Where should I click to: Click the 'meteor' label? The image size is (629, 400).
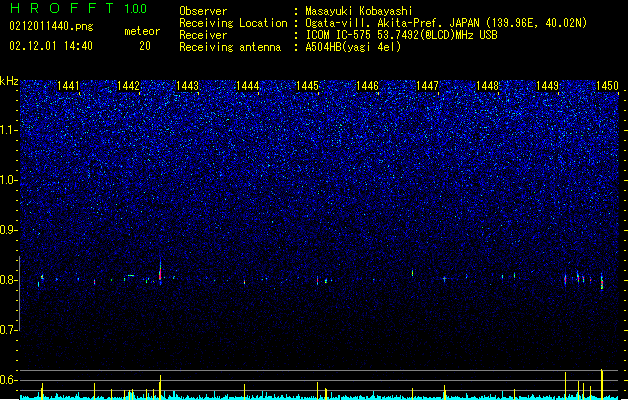pyautogui.click(x=142, y=31)
